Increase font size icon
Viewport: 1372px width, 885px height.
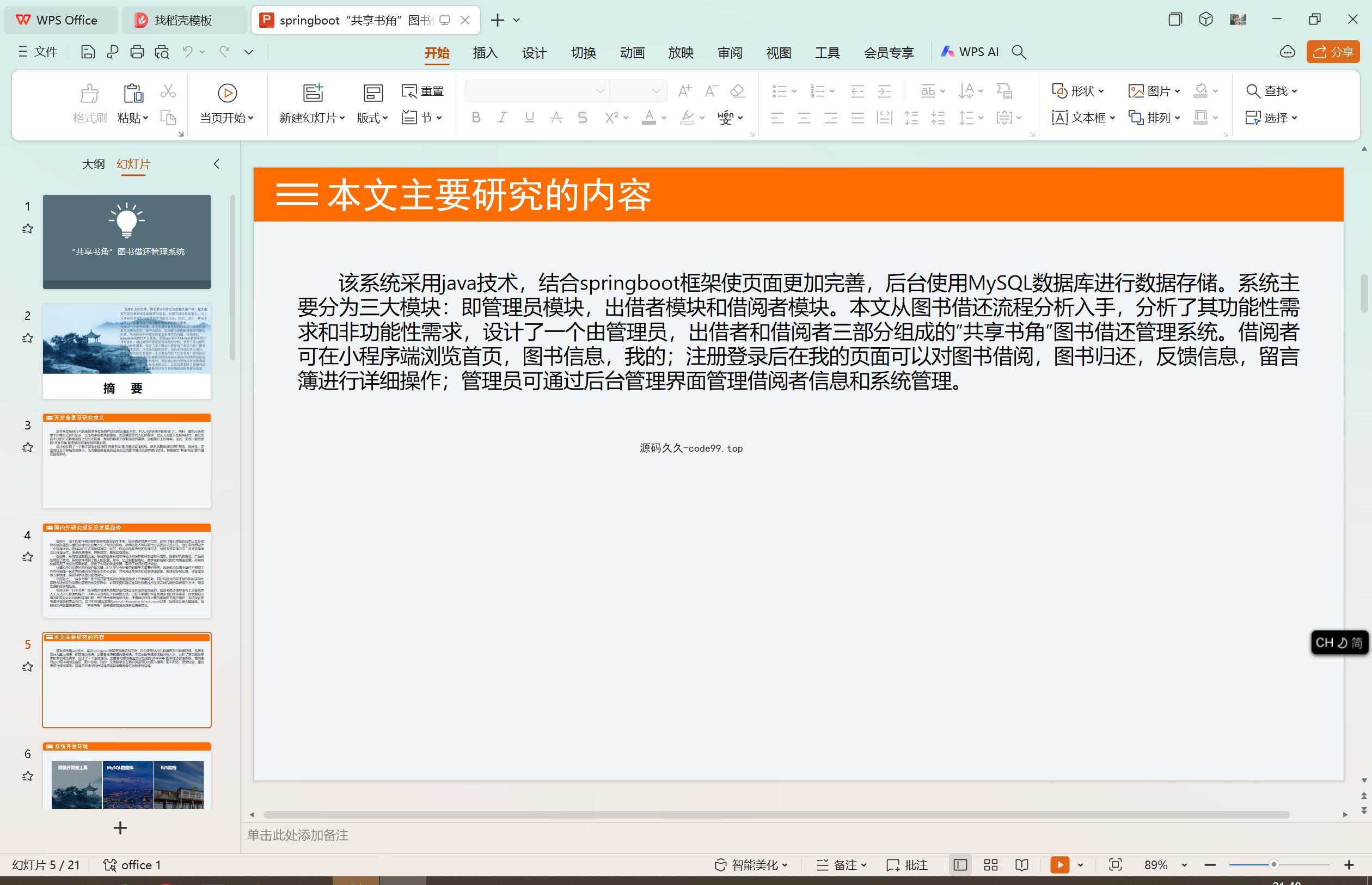pos(684,91)
